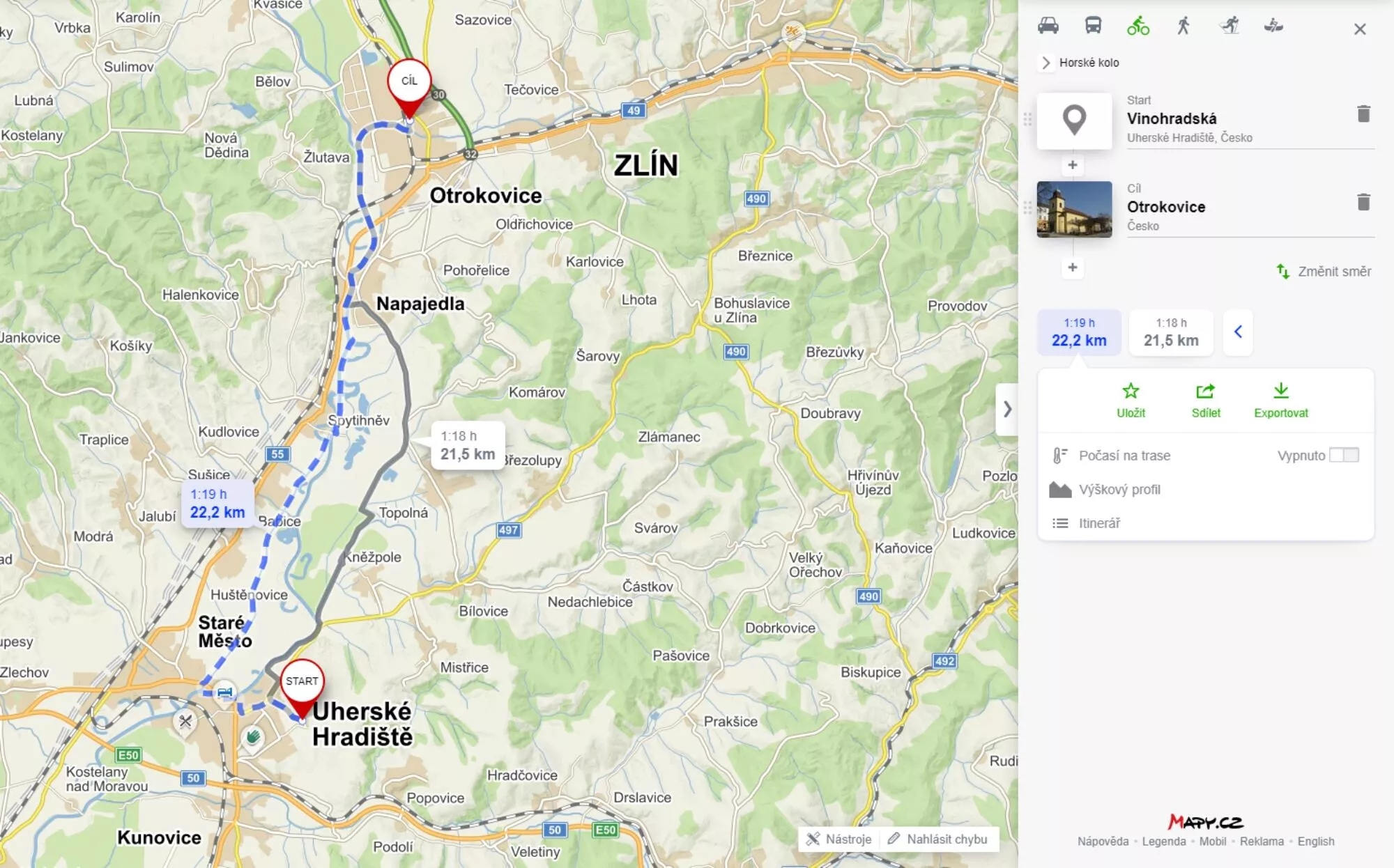Open the English language link
1394x868 pixels.
tap(1315, 842)
